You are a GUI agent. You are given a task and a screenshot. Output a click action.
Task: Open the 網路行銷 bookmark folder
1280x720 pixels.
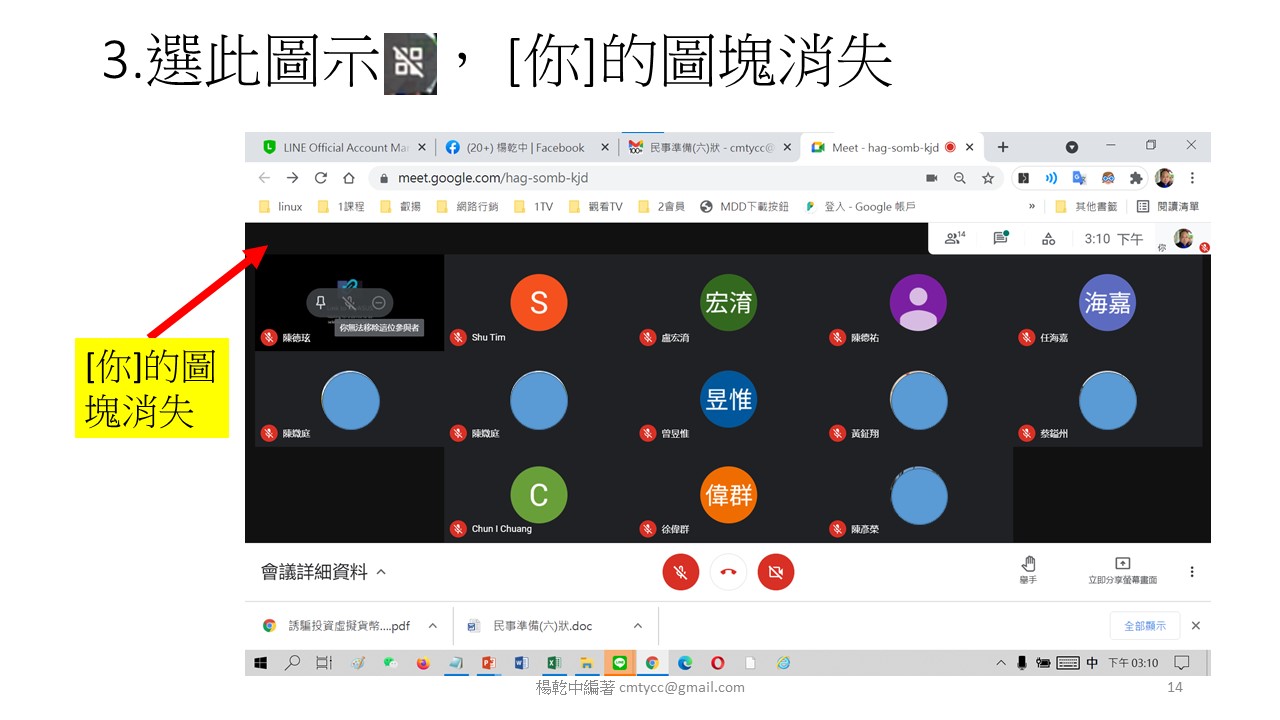coord(467,206)
